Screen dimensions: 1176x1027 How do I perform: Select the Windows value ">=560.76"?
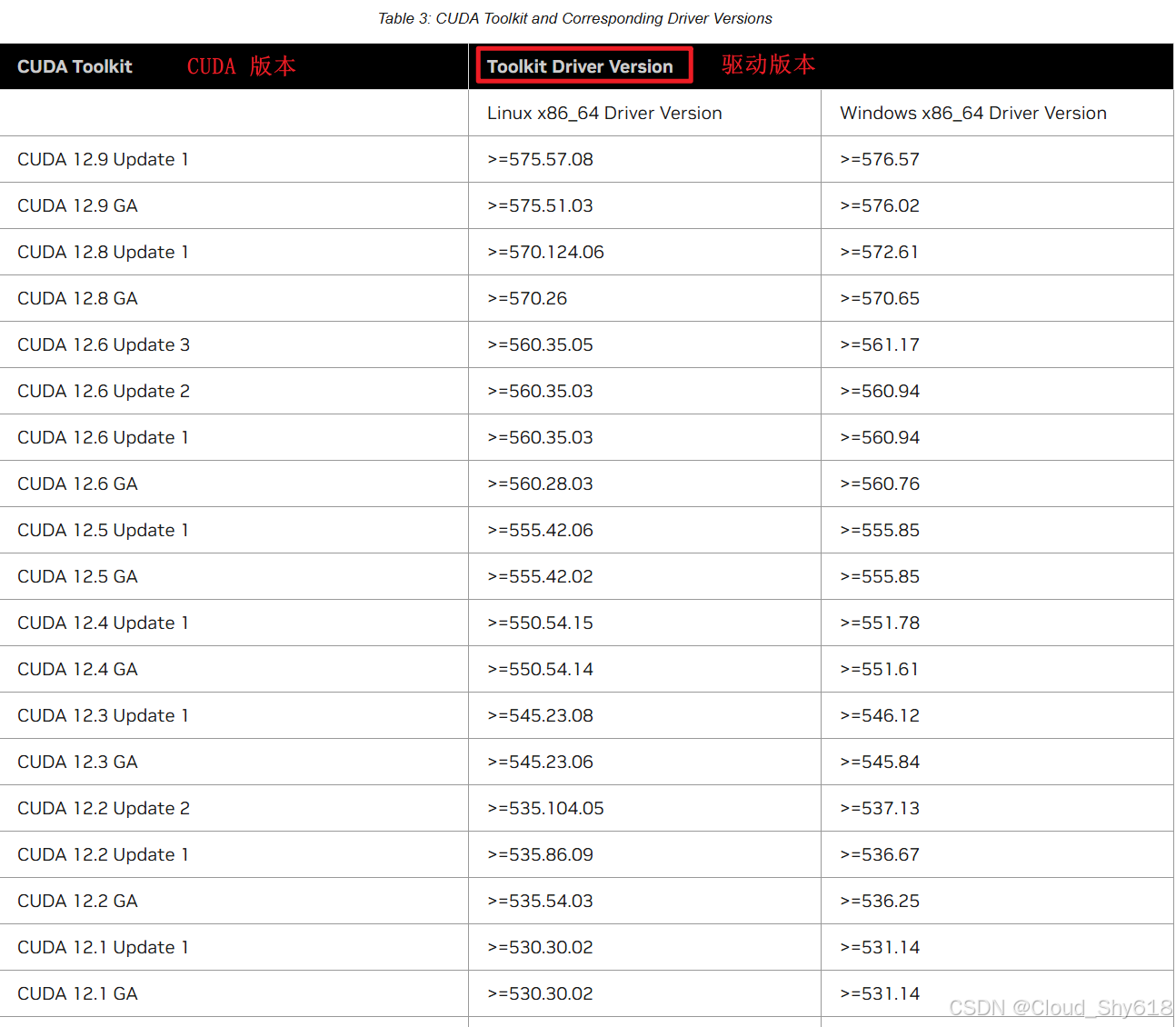[880, 484]
